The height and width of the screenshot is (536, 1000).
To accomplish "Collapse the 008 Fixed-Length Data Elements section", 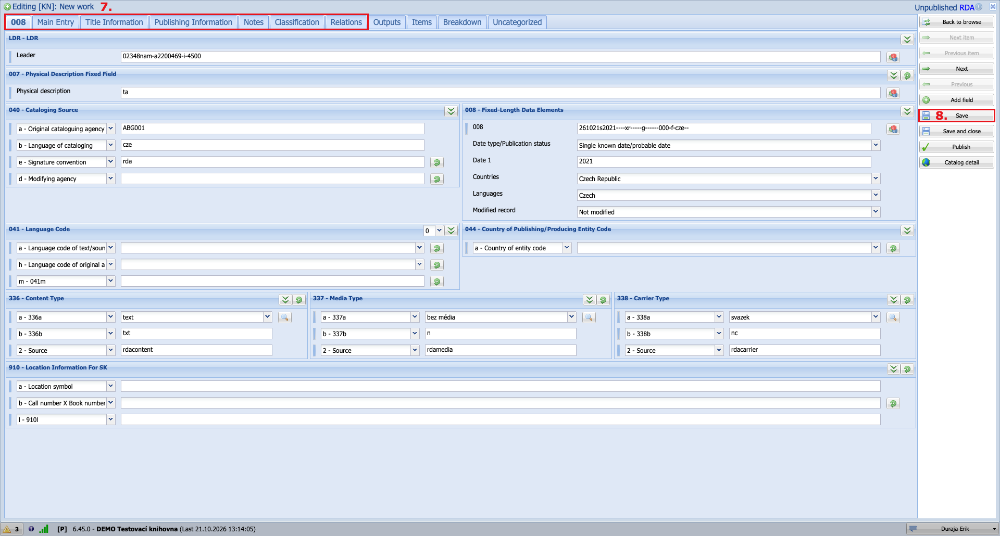I will 907,111.
